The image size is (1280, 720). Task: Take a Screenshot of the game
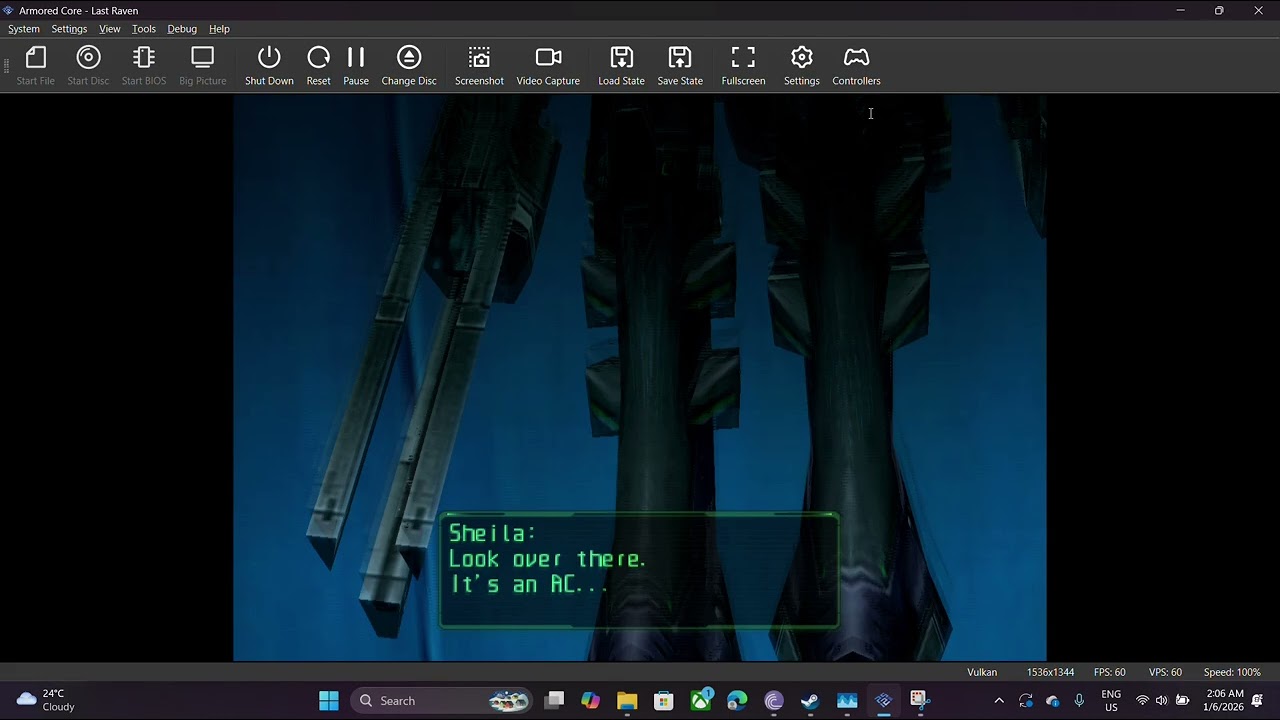479,66
